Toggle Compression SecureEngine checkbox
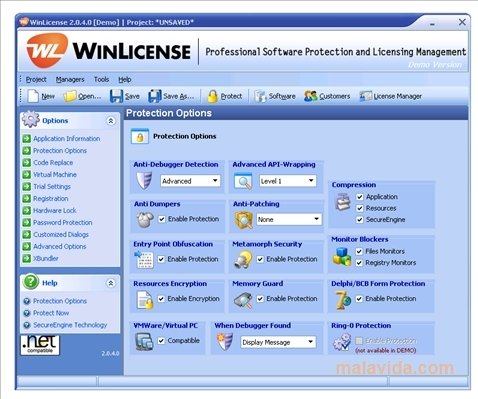 tap(360, 220)
